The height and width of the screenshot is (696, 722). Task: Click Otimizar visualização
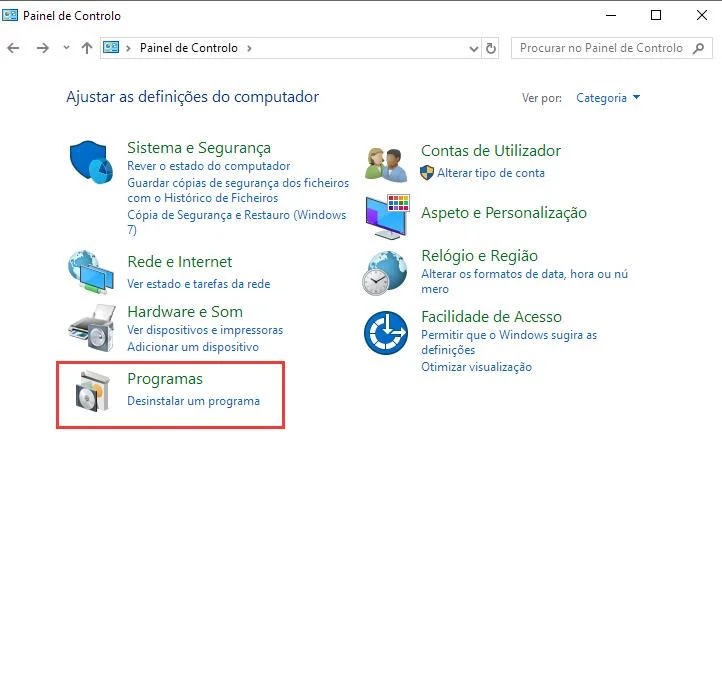pyautogui.click(x=477, y=367)
